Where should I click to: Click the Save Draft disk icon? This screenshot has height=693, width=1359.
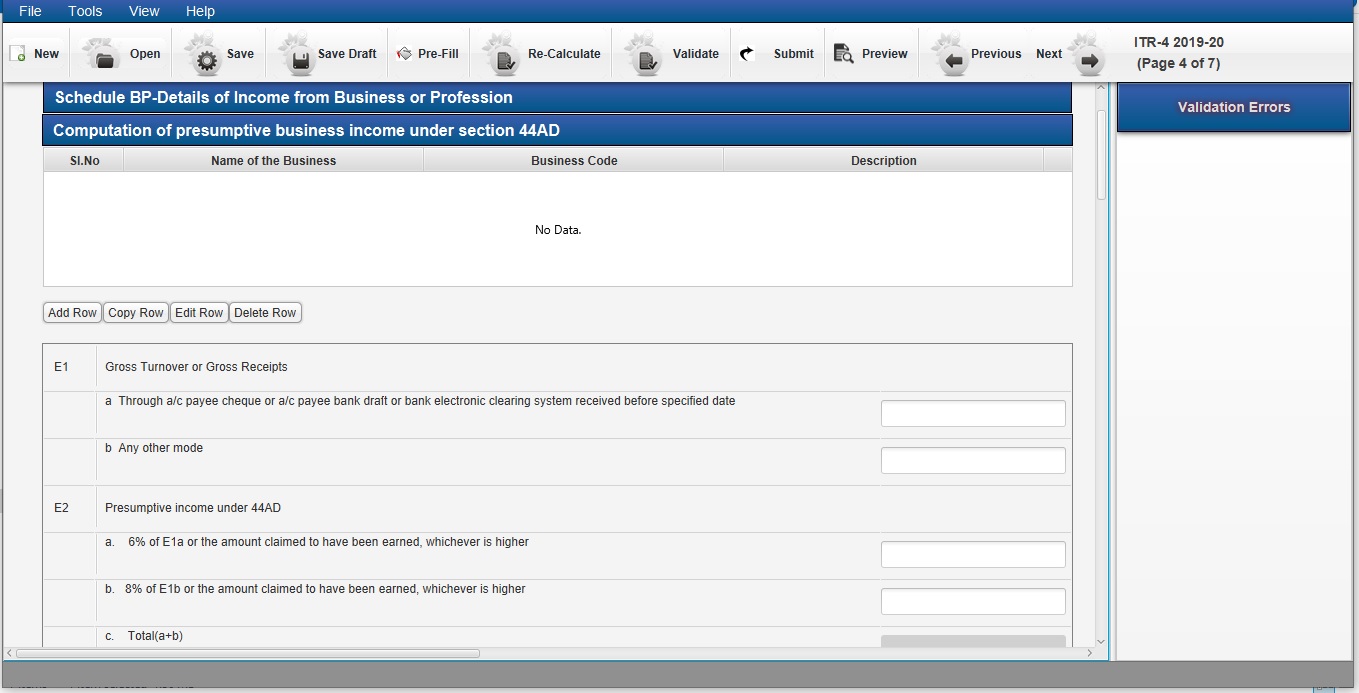click(298, 55)
